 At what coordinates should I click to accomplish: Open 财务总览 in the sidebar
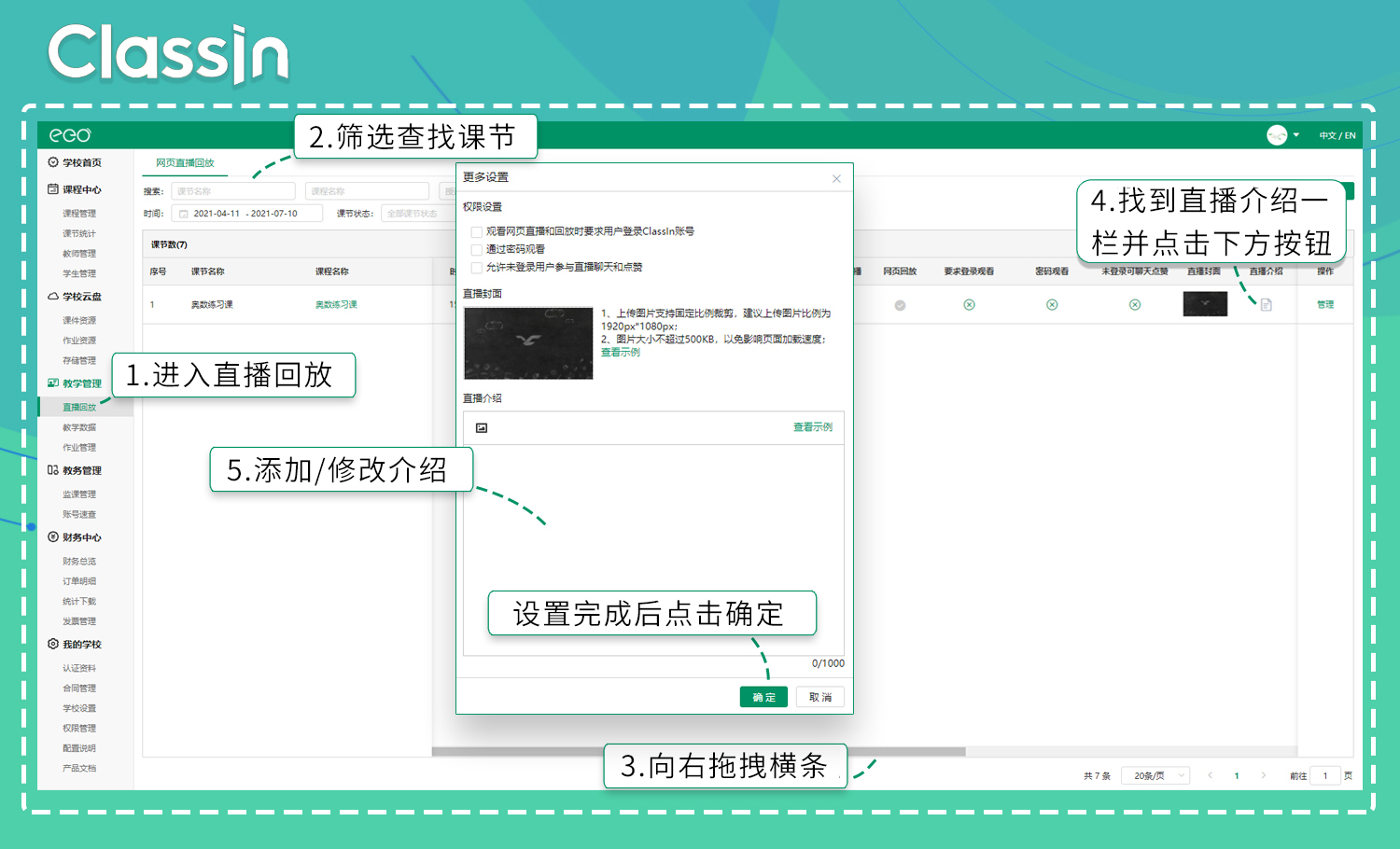click(79, 562)
